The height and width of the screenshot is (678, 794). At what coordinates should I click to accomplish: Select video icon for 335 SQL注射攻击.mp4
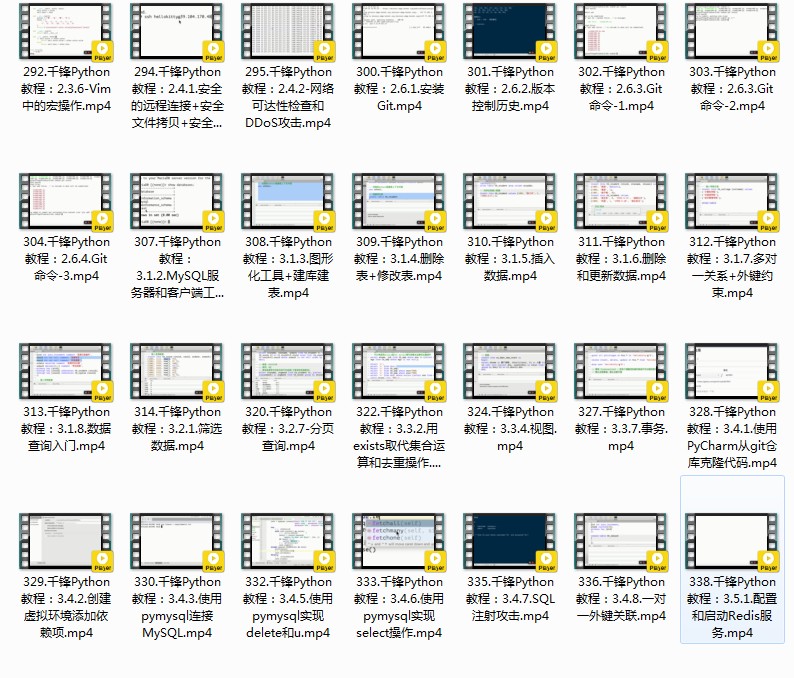510,542
